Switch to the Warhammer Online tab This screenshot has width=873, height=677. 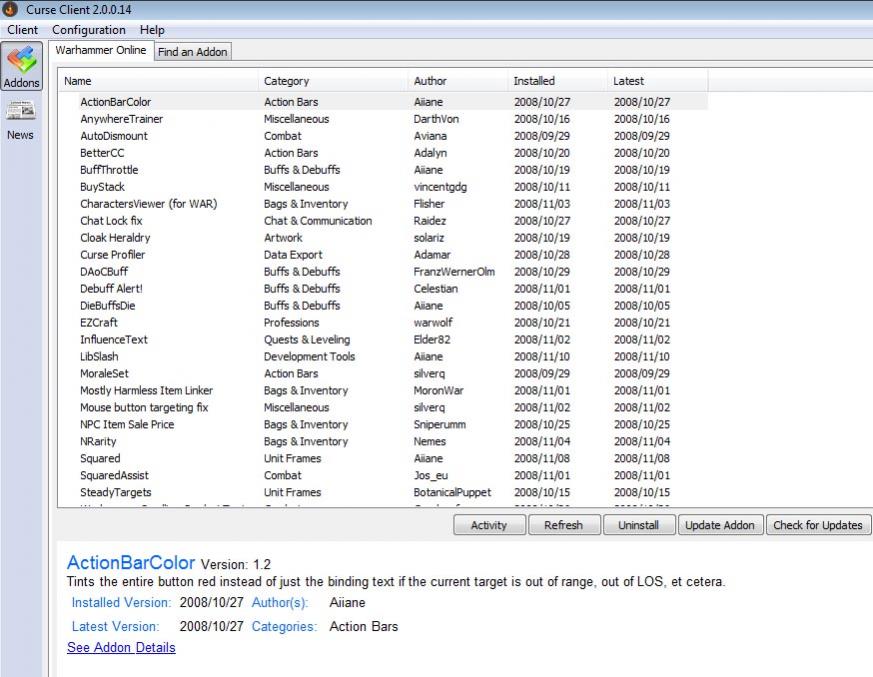tap(101, 50)
